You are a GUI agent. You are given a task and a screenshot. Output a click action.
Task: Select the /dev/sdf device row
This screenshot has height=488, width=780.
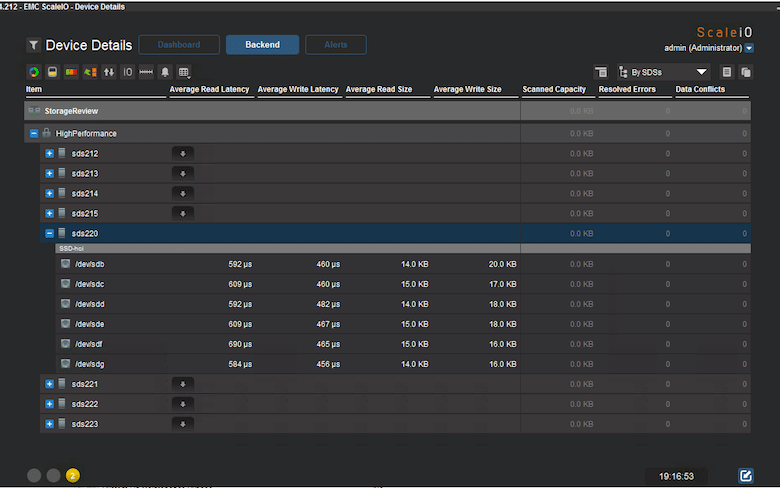click(403, 344)
